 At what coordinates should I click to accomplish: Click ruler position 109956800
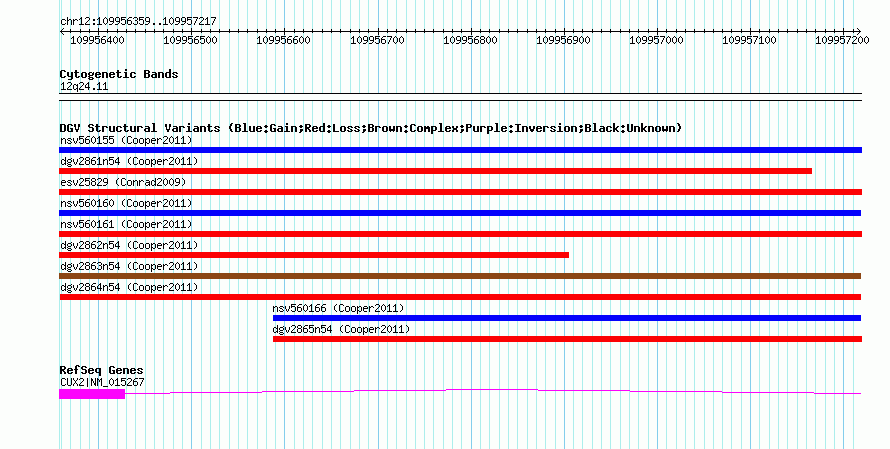pyautogui.click(x=471, y=40)
